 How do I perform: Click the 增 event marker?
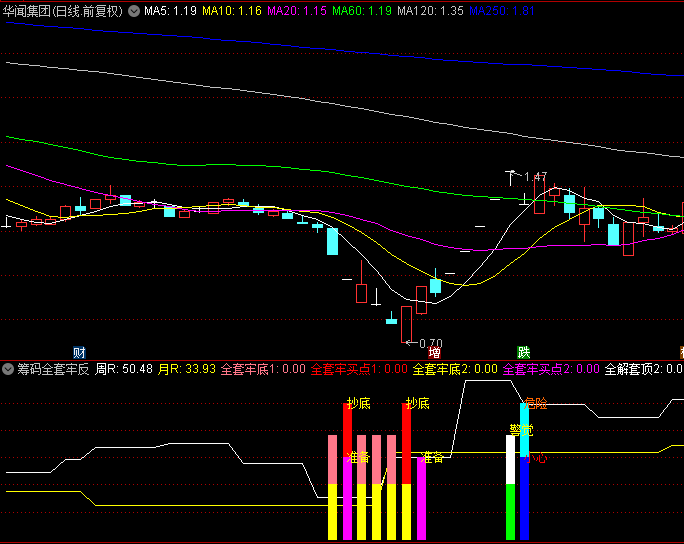(x=434, y=352)
